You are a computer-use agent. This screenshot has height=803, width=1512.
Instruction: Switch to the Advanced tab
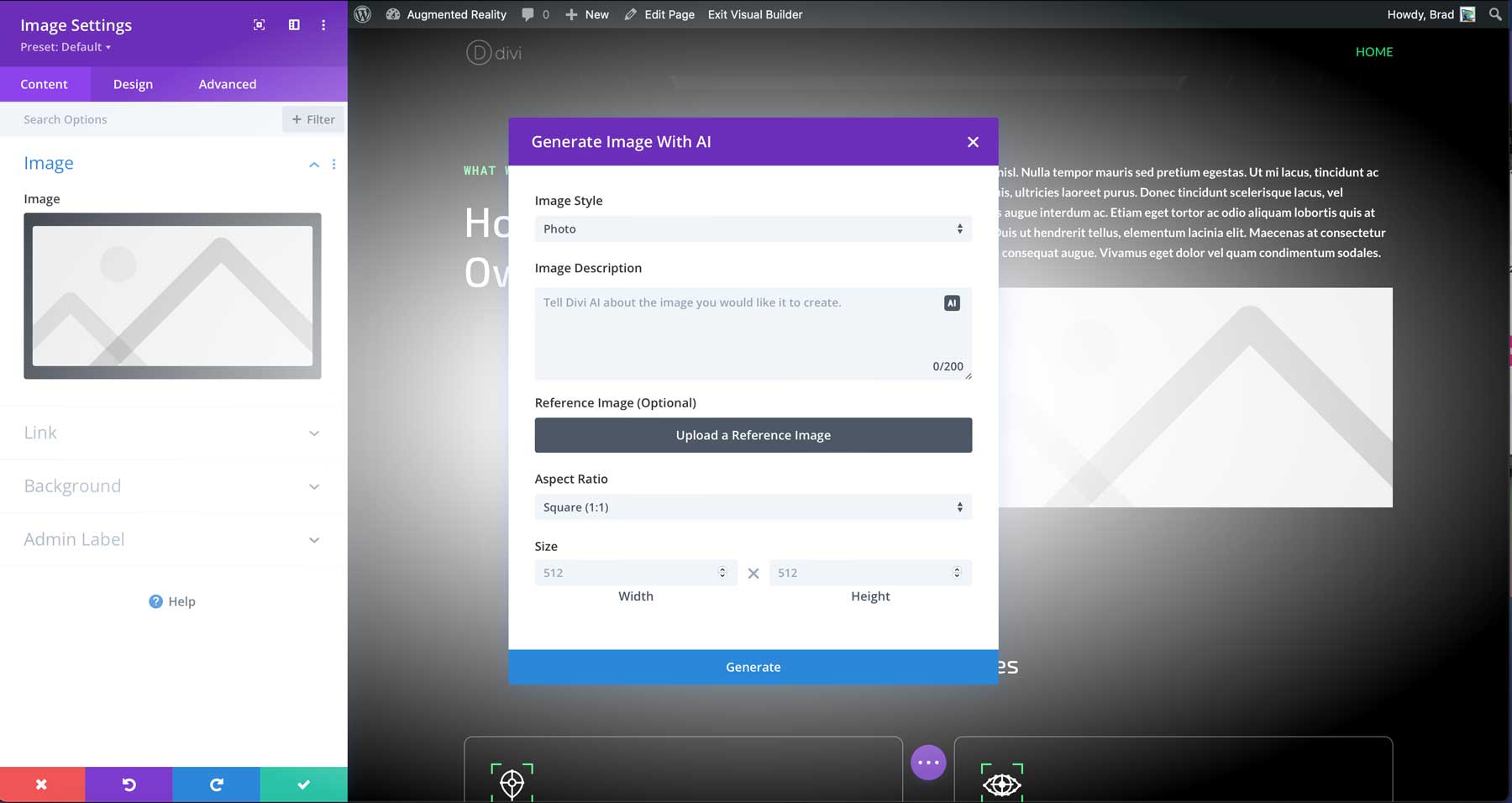click(x=227, y=84)
